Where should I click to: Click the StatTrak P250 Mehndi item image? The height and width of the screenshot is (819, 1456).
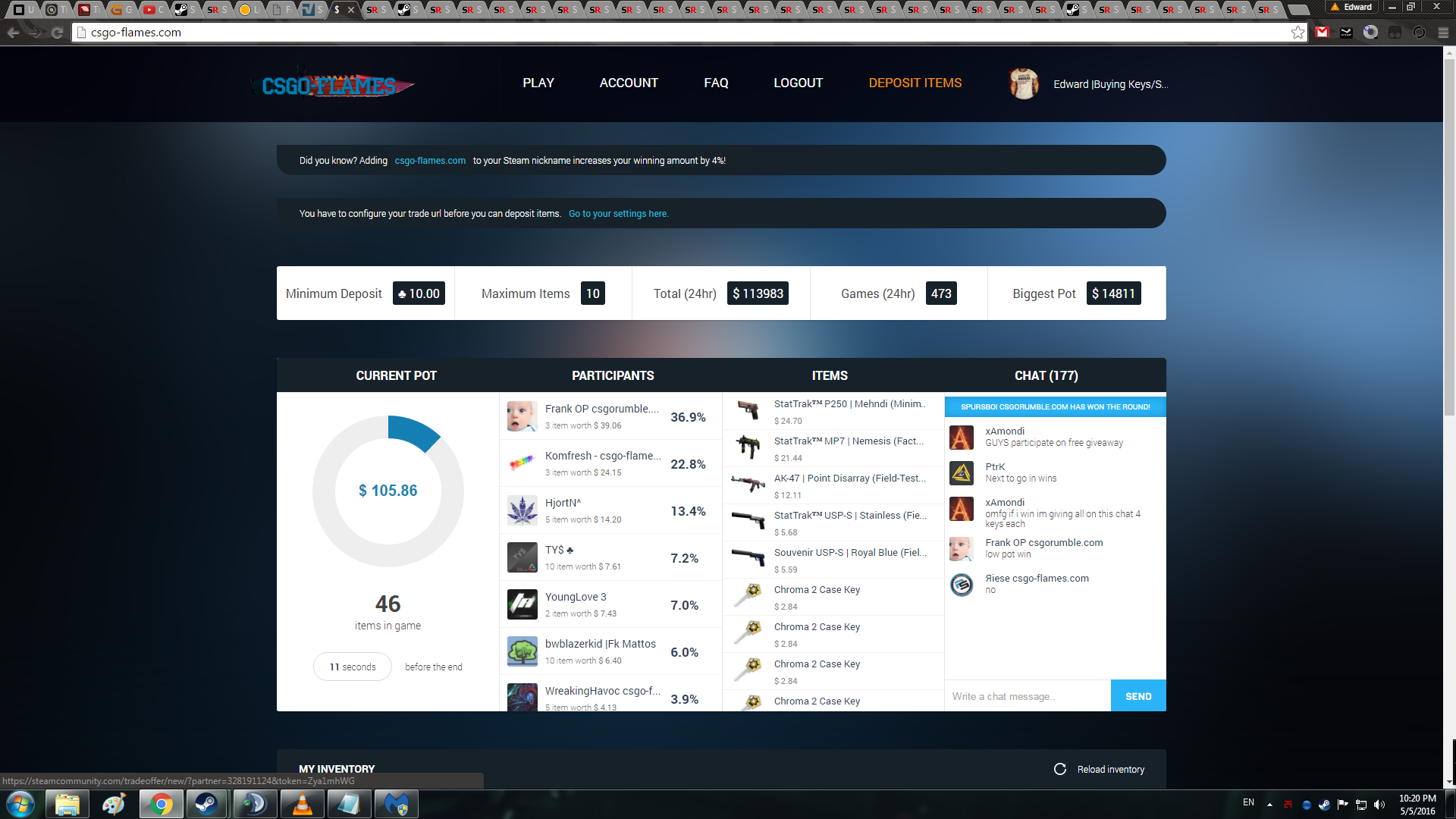748,410
